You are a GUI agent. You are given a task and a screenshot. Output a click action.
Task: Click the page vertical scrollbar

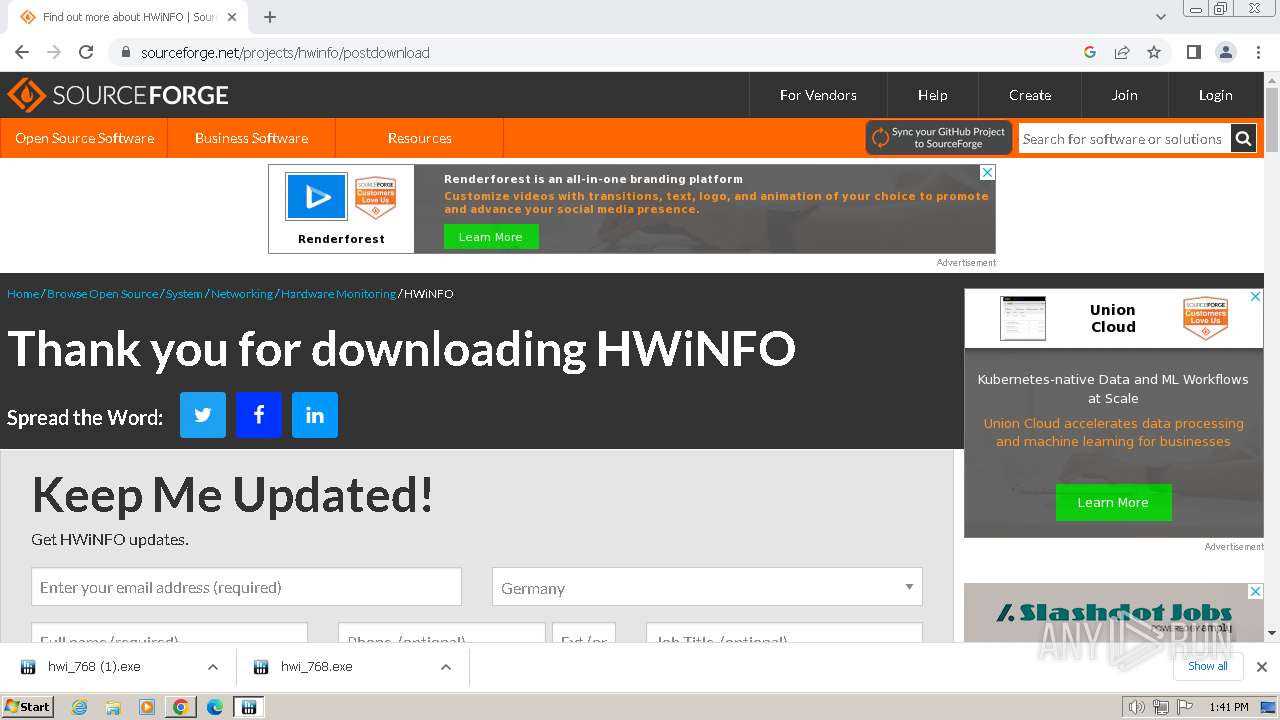(1271, 120)
